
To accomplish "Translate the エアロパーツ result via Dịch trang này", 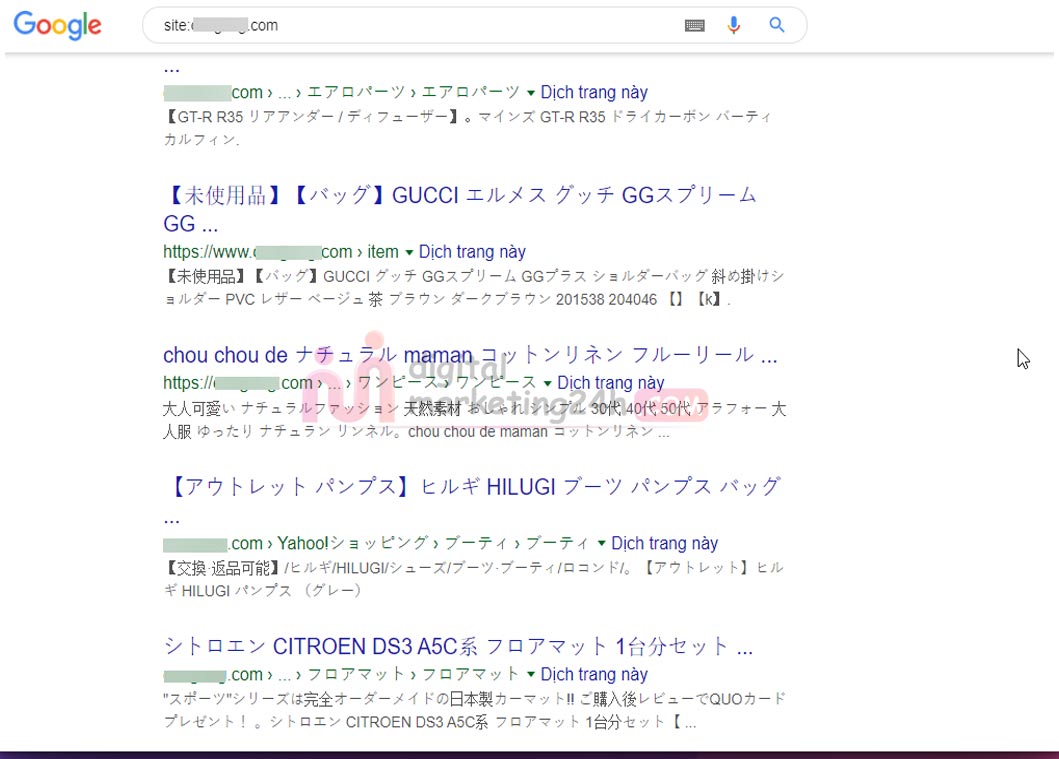I will click(x=594, y=92).
